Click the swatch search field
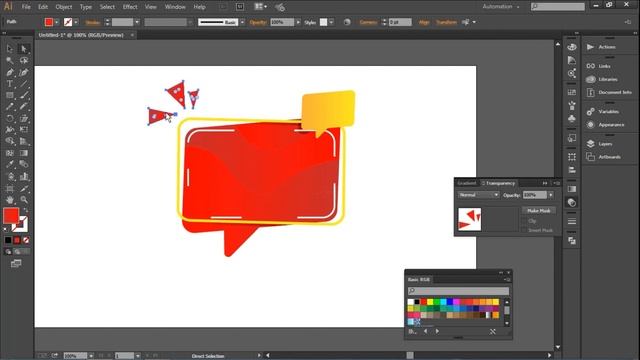Image resolution: width=640 pixels, height=360 pixels. [458, 291]
